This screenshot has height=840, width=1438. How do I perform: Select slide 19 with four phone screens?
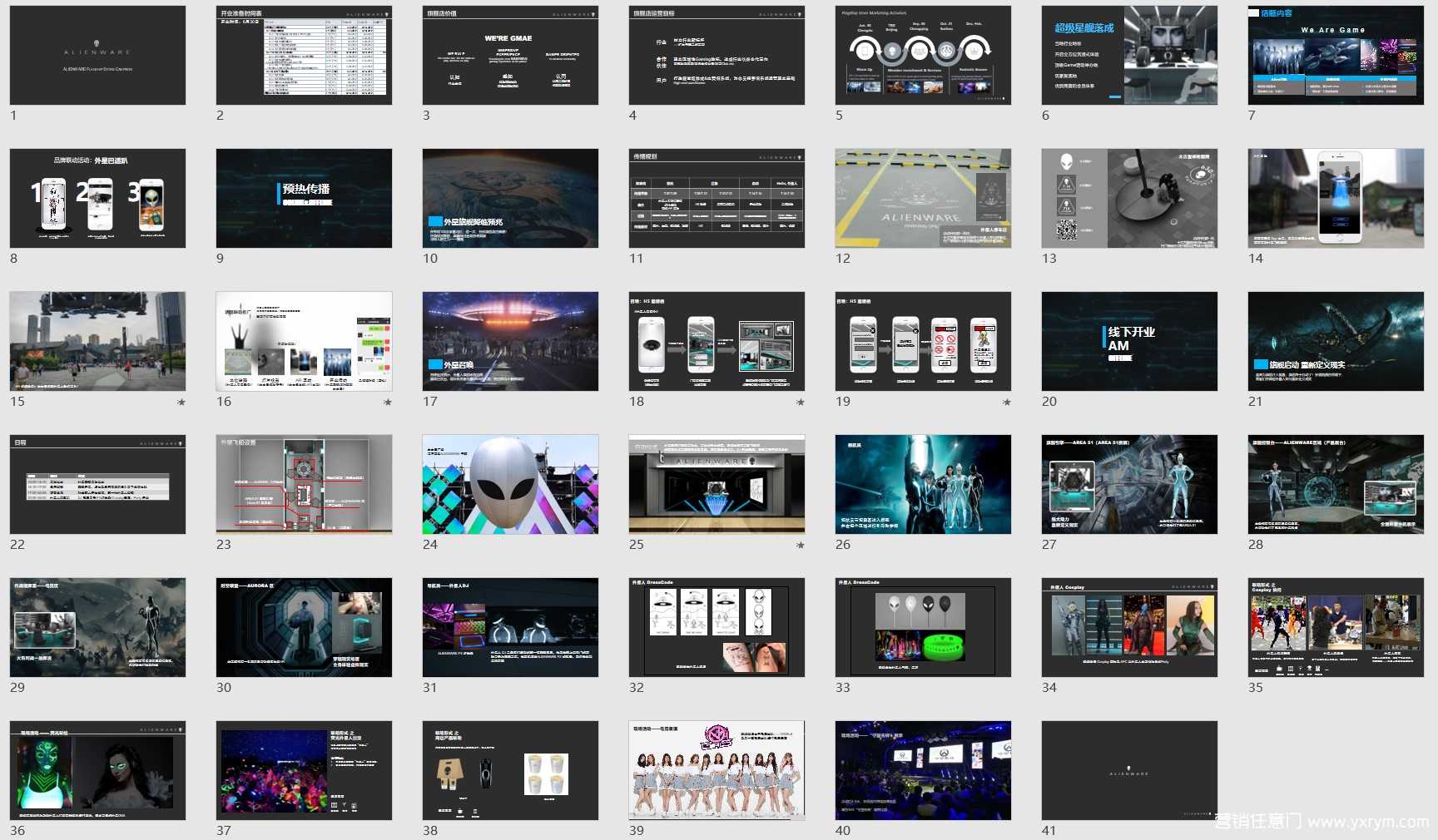[923, 341]
